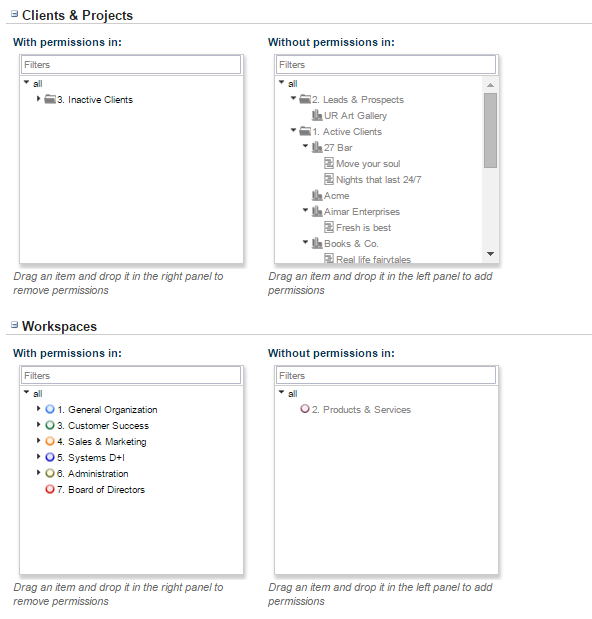The image size is (592, 619).
Task: Select 3. Customer Success workspace
Action: [103, 426]
